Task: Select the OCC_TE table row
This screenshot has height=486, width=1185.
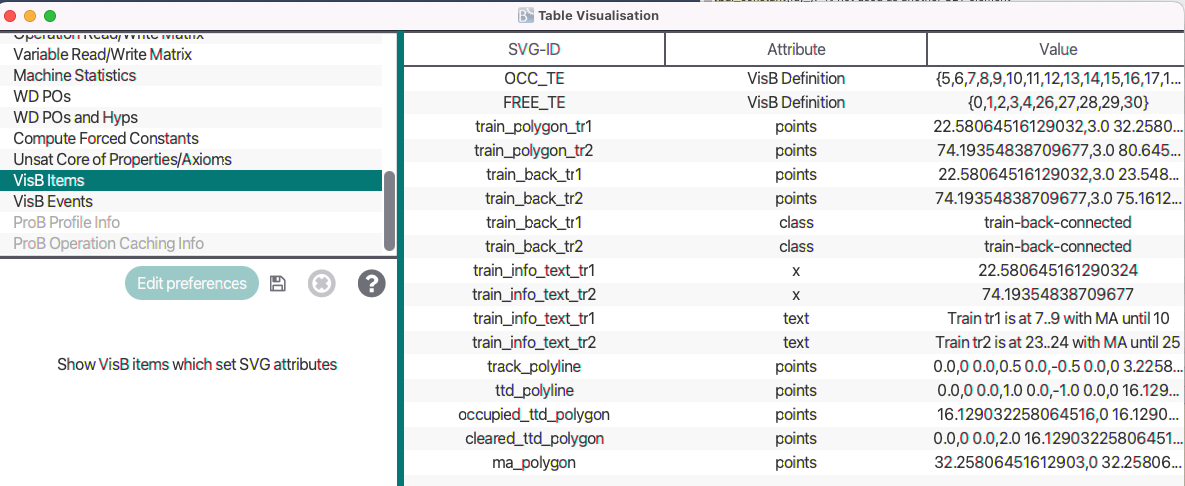Action: (x=534, y=78)
